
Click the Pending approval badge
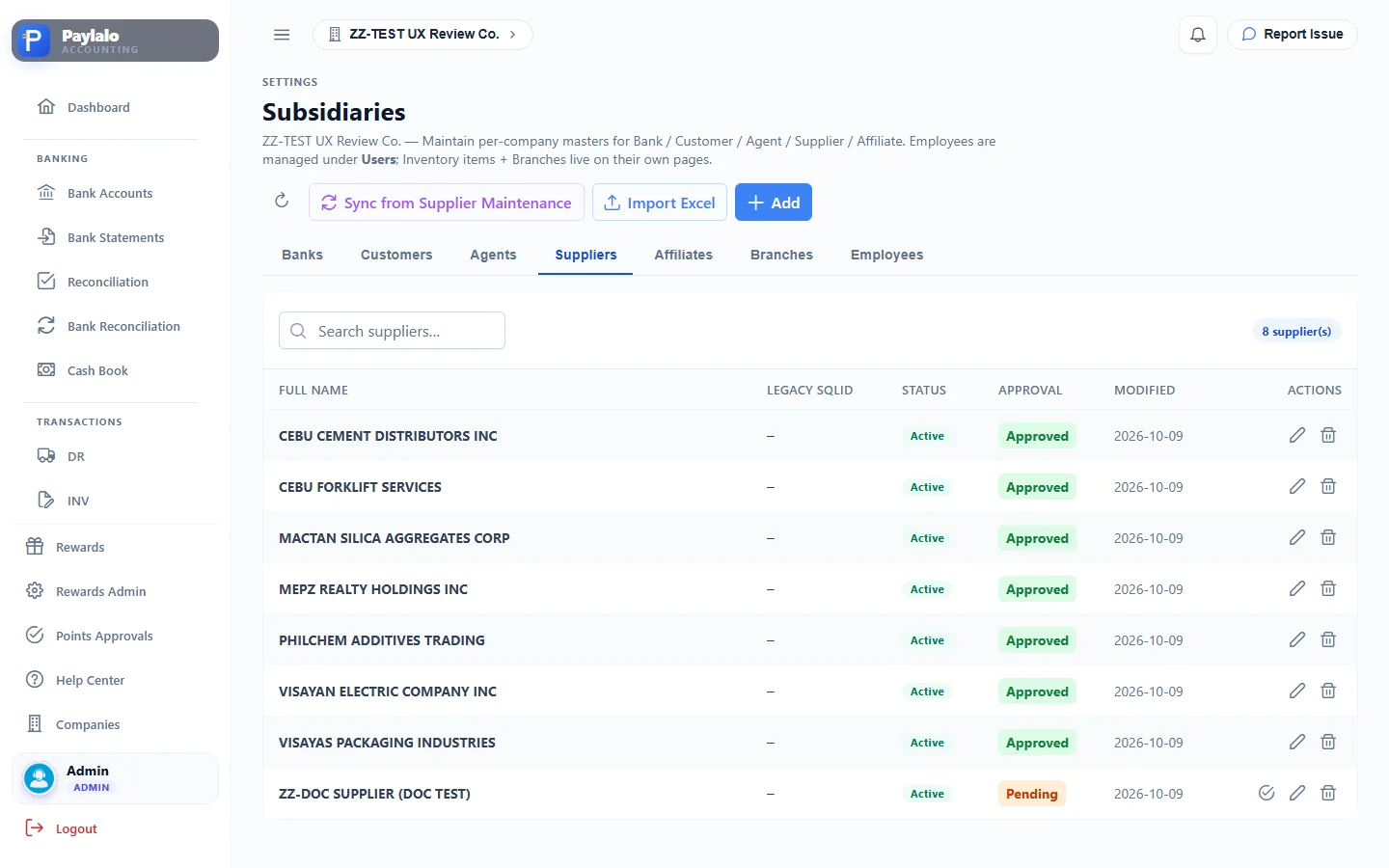coord(1031,794)
